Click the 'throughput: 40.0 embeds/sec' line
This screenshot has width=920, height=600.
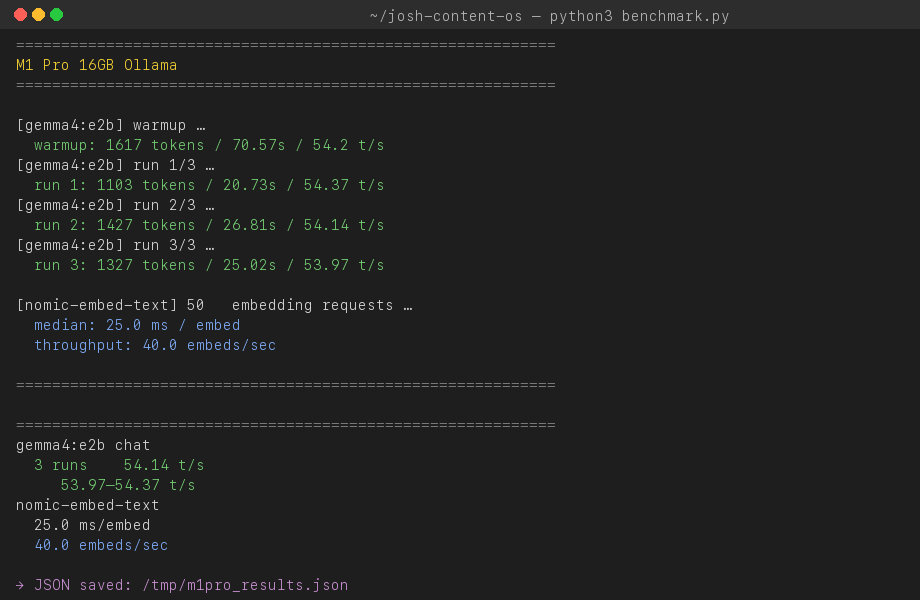(x=155, y=345)
